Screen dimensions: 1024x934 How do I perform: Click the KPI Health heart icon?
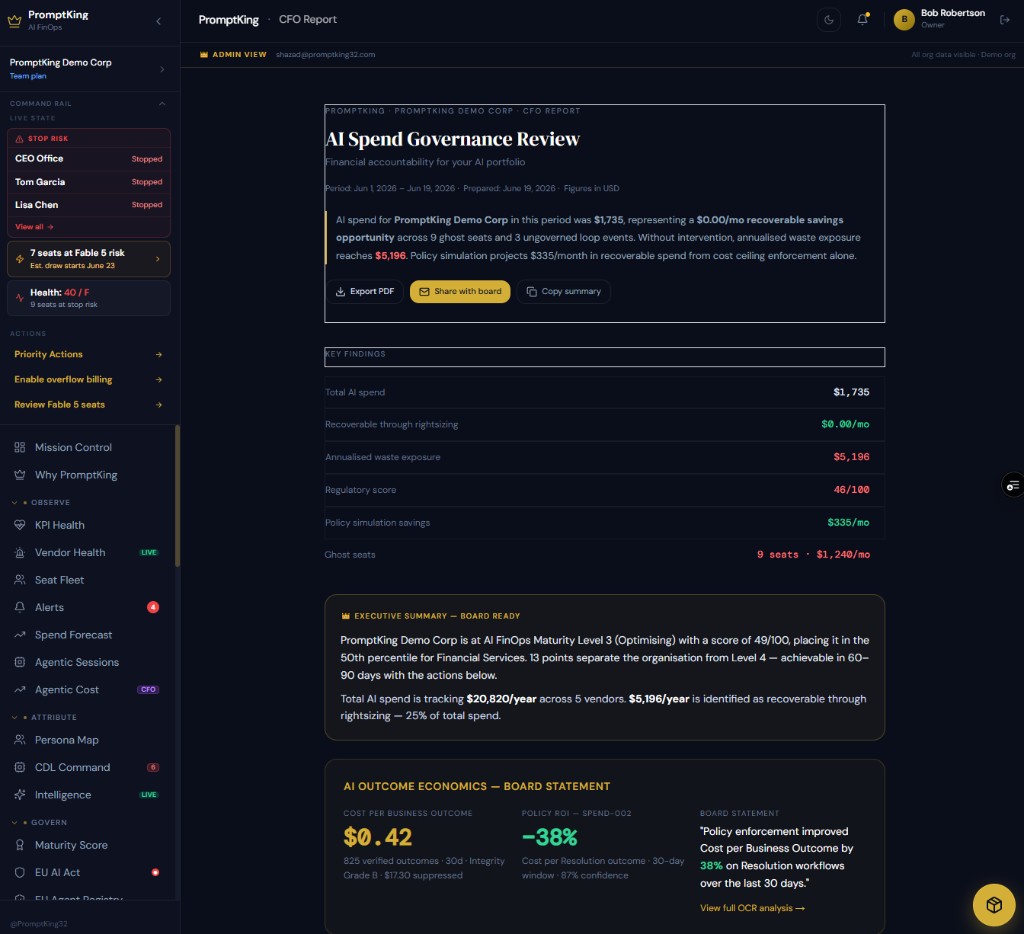pyautogui.click(x=20, y=525)
